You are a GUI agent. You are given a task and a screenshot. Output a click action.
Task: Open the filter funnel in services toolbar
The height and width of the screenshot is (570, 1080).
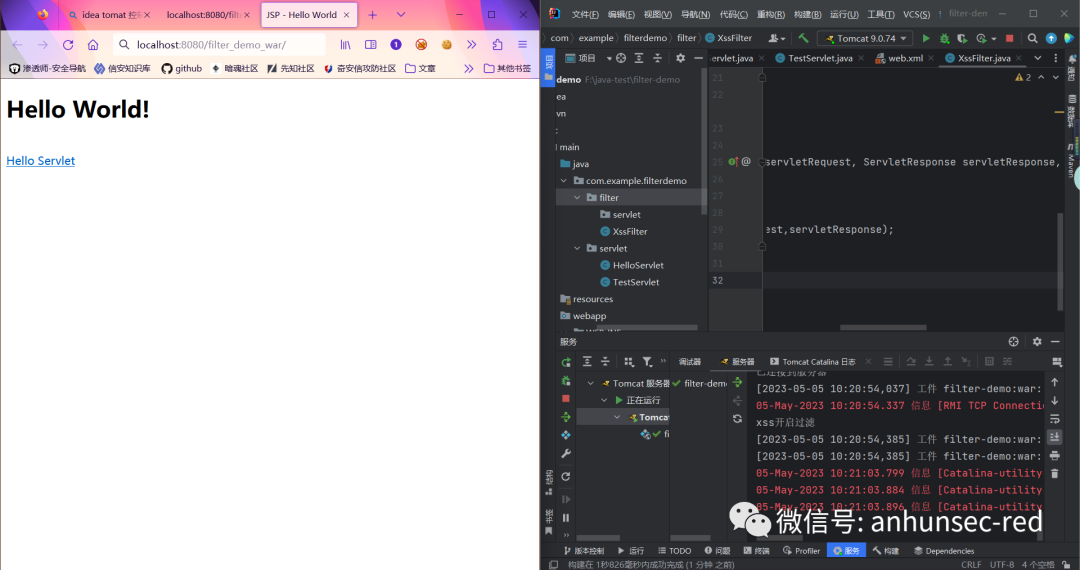647,362
